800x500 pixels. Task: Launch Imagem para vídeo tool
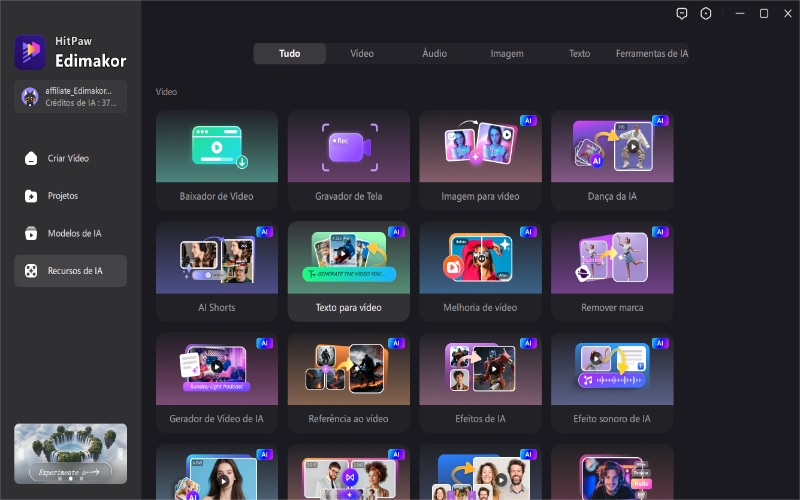tap(480, 160)
